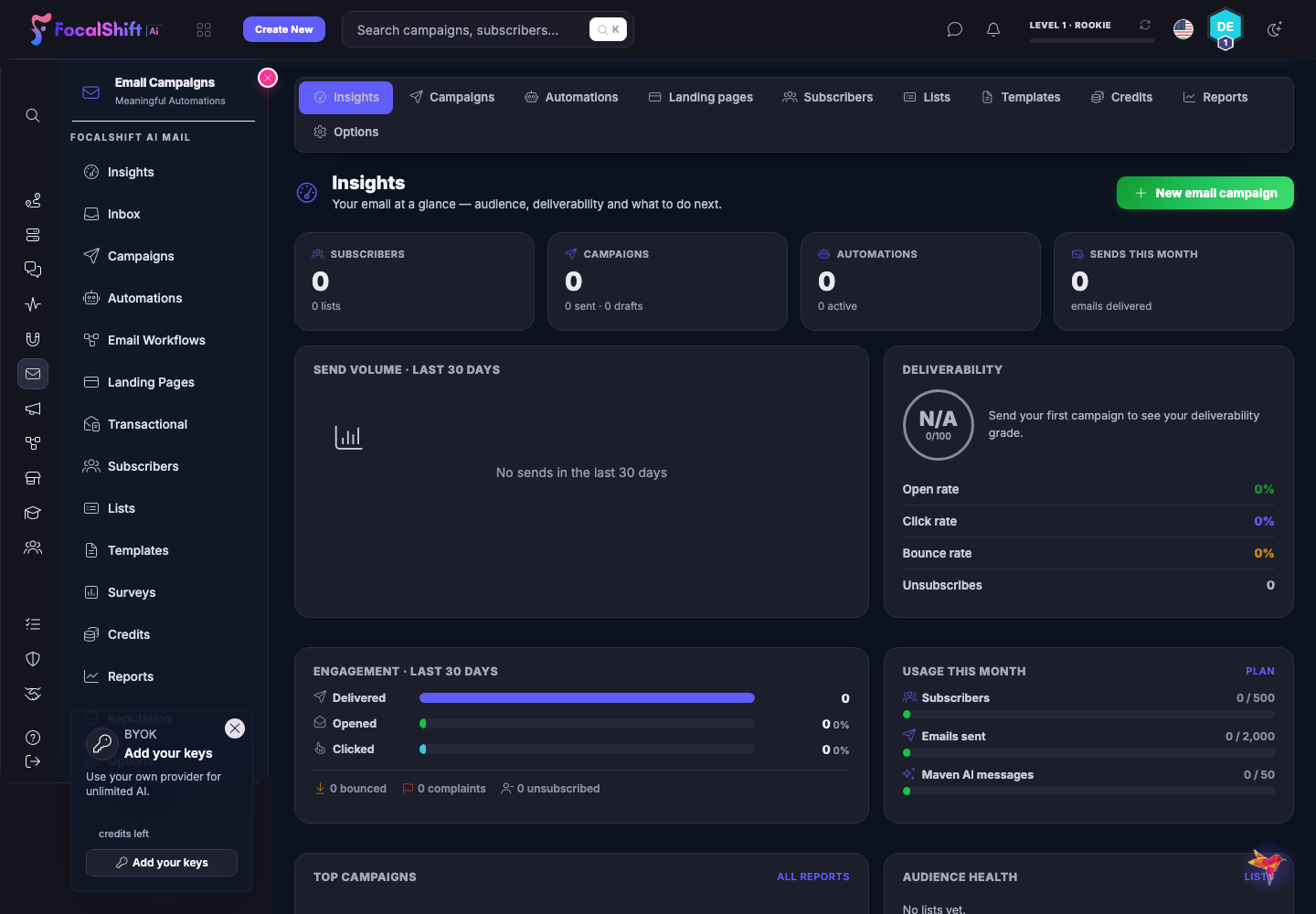This screenshot has height=914, width=1316.
Task: Open the shield icon in left rail
Action: (33, 659)
